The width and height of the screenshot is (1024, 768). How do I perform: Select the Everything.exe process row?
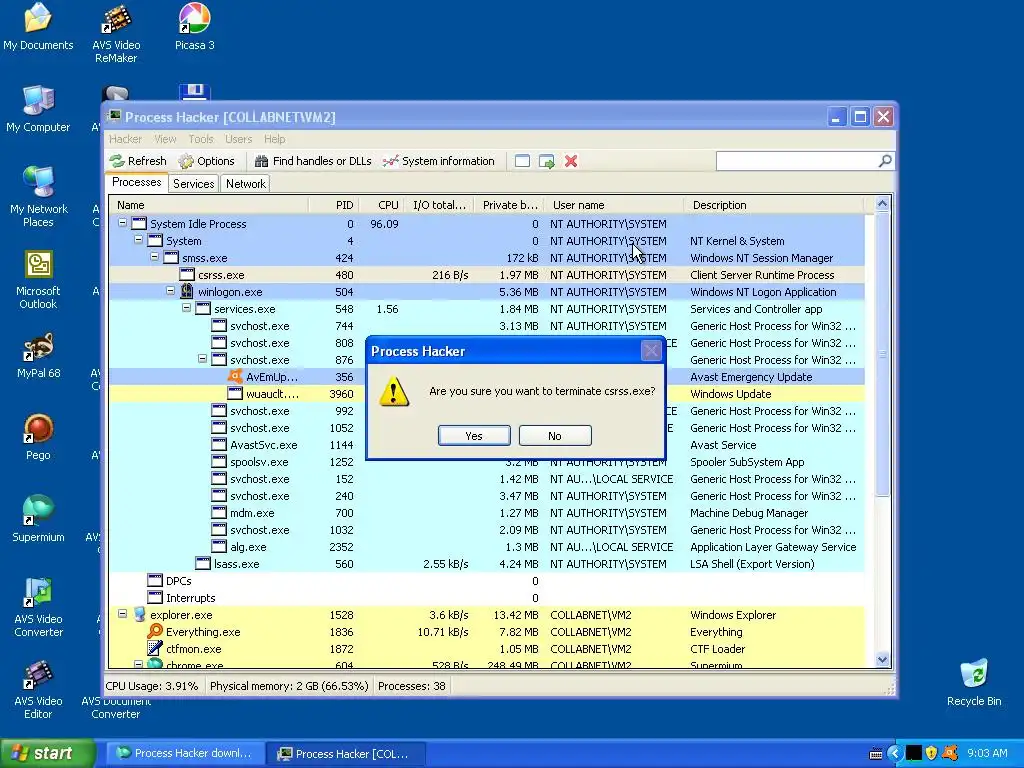click(487, 632)
